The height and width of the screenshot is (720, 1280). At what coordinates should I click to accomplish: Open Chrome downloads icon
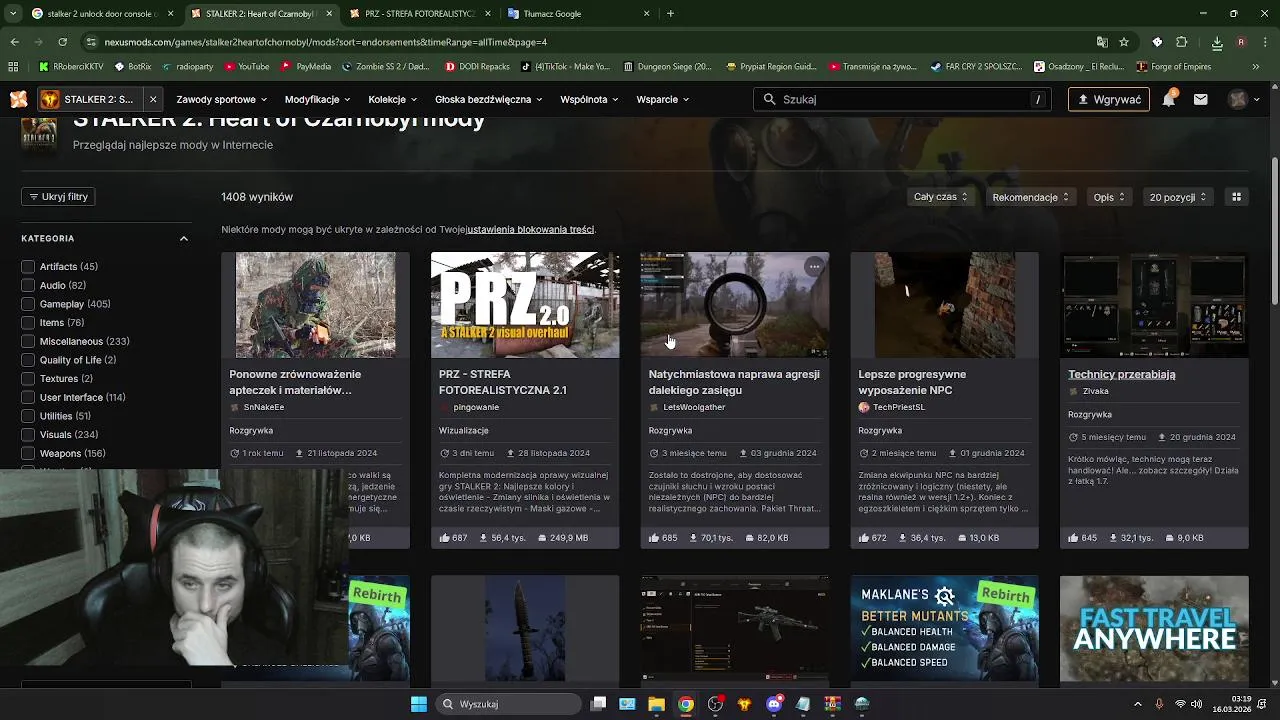pos(1217,42)
